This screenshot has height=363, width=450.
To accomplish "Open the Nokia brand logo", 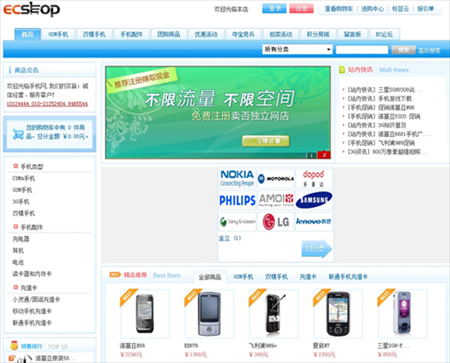I will (237, 178).
